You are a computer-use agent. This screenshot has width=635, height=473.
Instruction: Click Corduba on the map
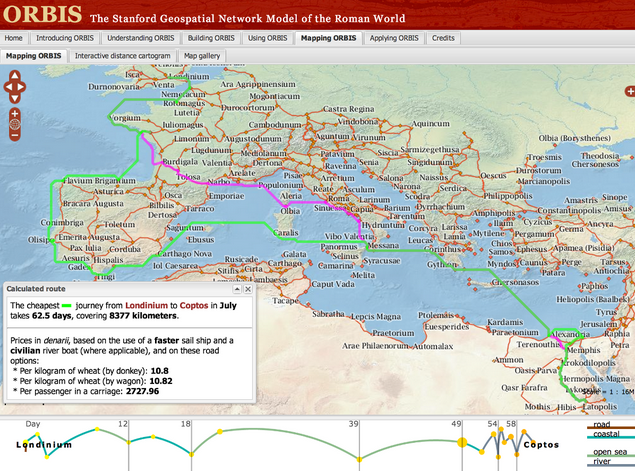[125, 249]
